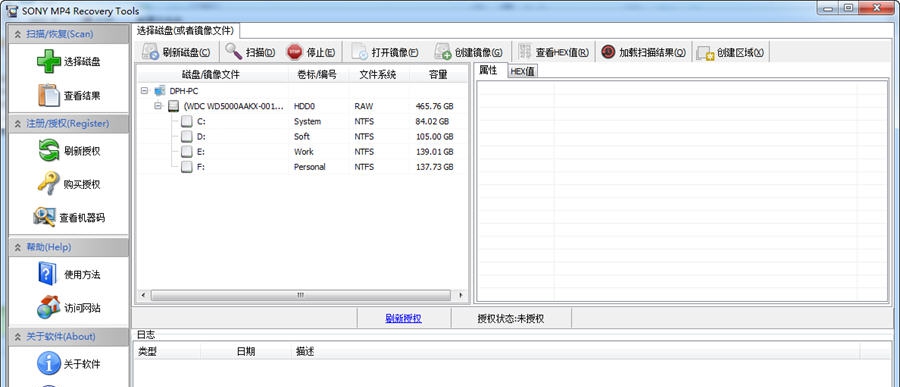The width and height of the screenshot is (900, 387).
Task: Select the 84.02 GB capacity cell
Action: [432, 122]
